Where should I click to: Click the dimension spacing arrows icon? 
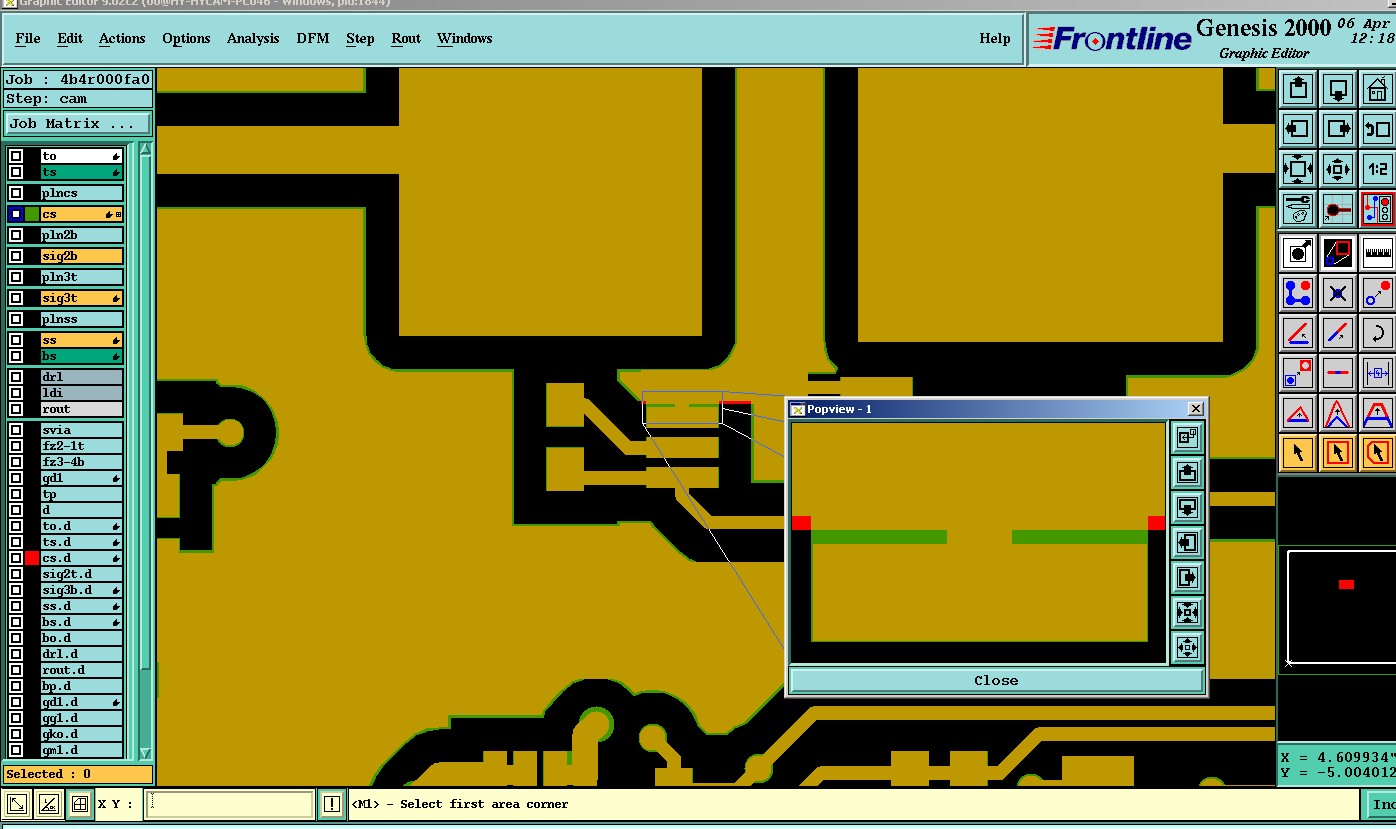point(1378,372)
